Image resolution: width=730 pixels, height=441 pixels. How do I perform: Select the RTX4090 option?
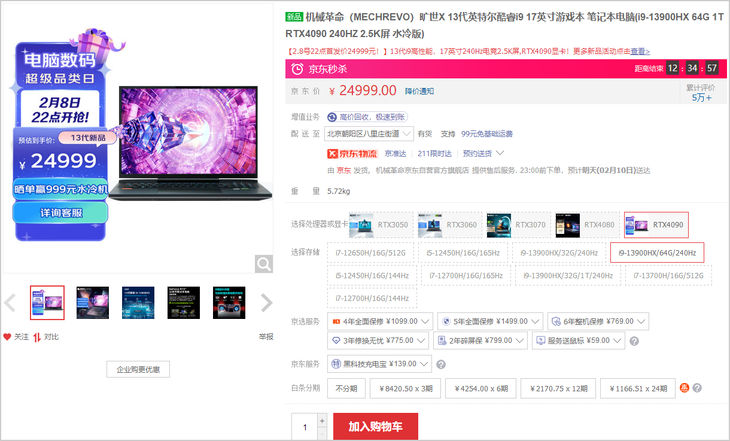tap(656, 224)
